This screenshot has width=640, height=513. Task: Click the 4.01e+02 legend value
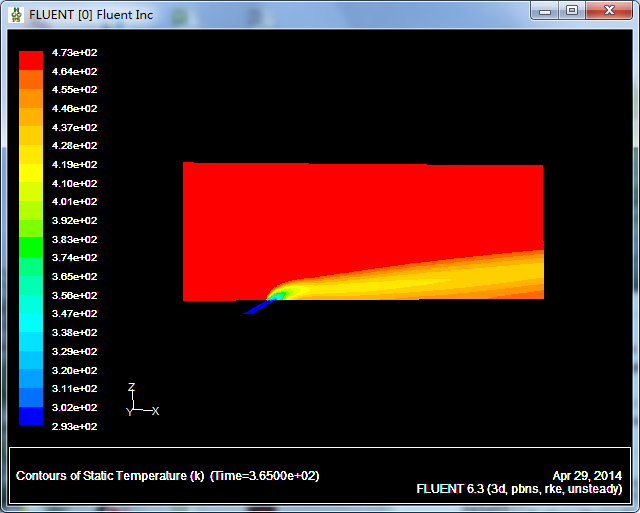pos(75,201)
